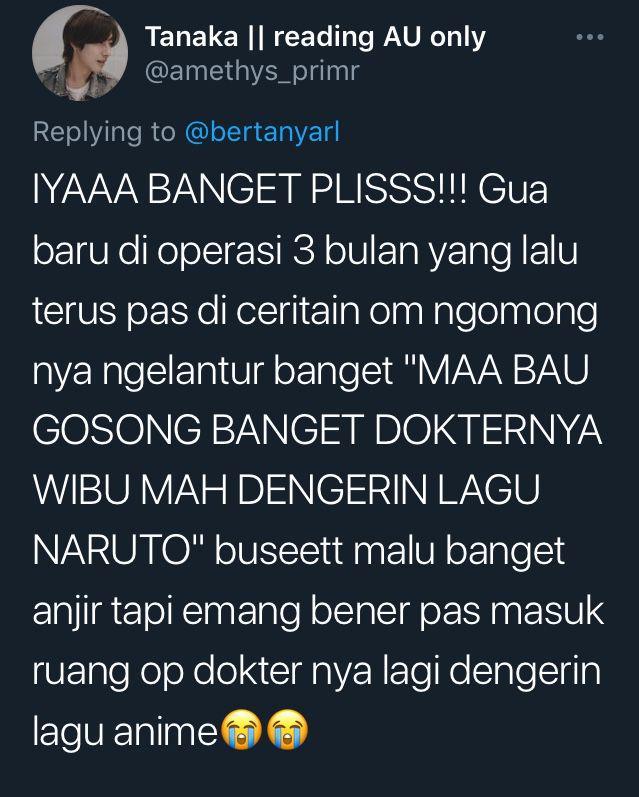Click the word "buseett" in the tweet
Viewport: 639px width, 797px height.
tap(279, 550)
